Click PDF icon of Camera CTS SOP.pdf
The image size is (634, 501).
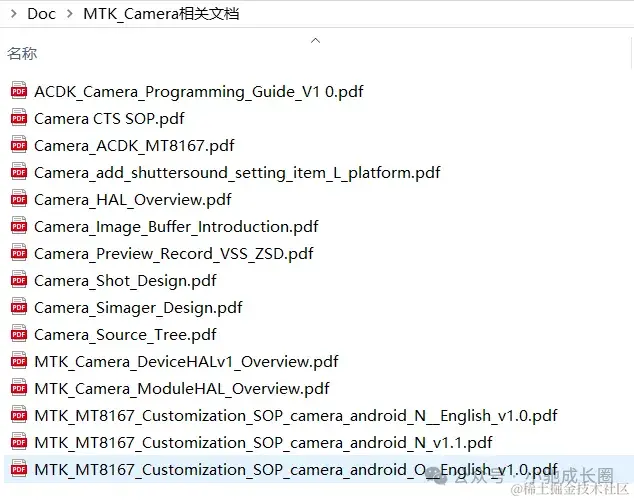point(19,118)
